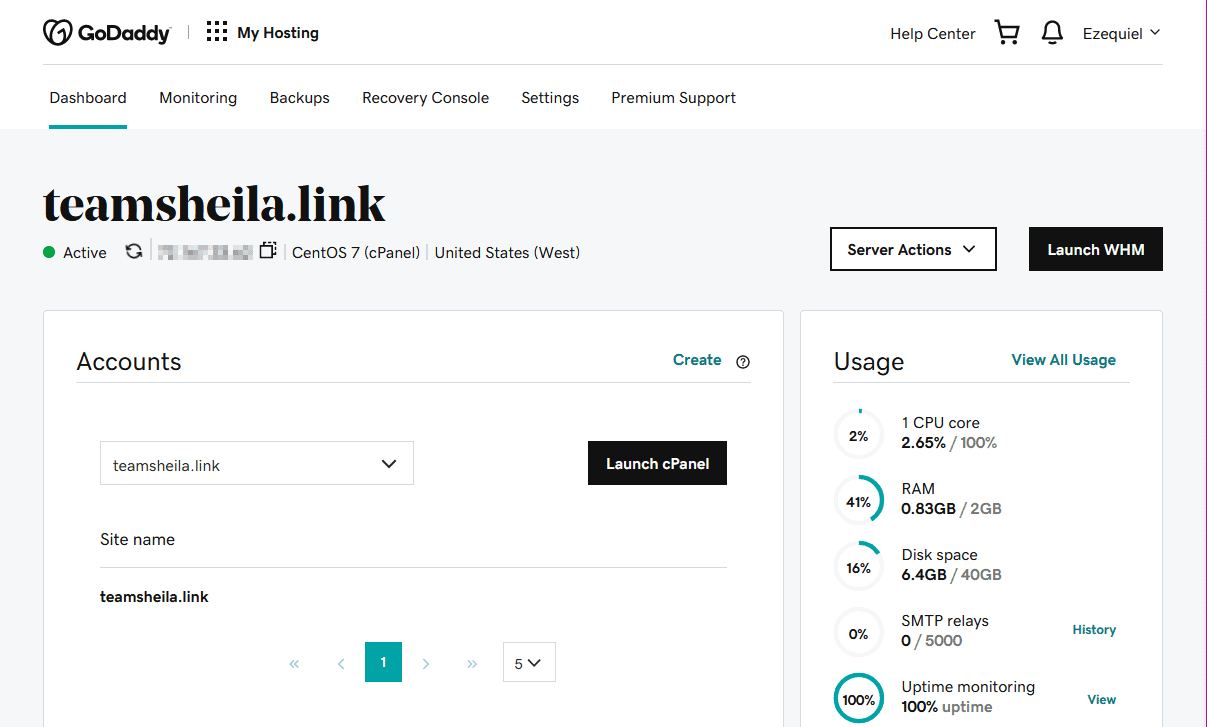Click the Launch cPanel button
Screen dimensions: 1207x727
pos(657,463)
